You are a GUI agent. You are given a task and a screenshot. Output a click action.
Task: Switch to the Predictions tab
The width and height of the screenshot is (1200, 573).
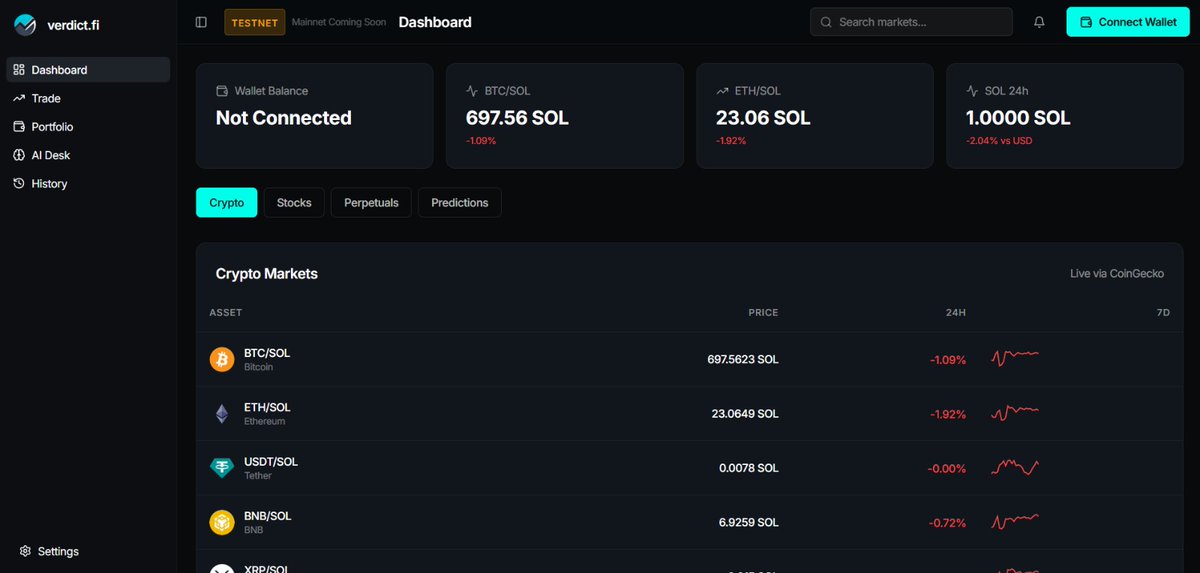point(460,202)
